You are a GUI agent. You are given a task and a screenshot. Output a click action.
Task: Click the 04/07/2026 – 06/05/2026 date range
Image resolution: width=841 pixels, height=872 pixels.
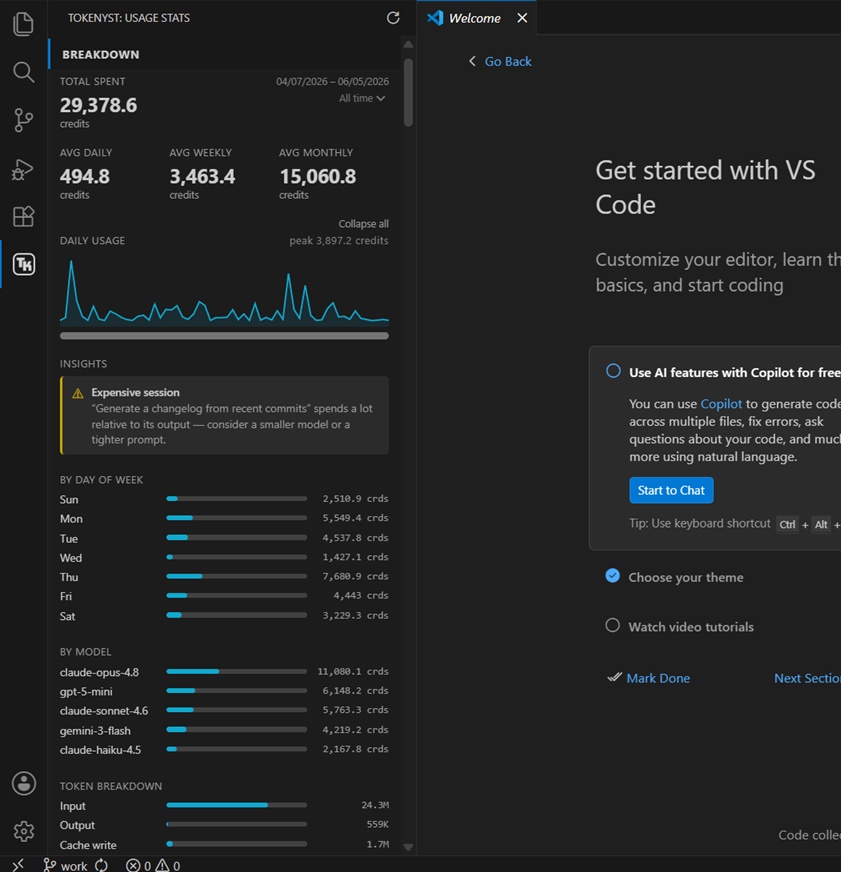point(333,81)
